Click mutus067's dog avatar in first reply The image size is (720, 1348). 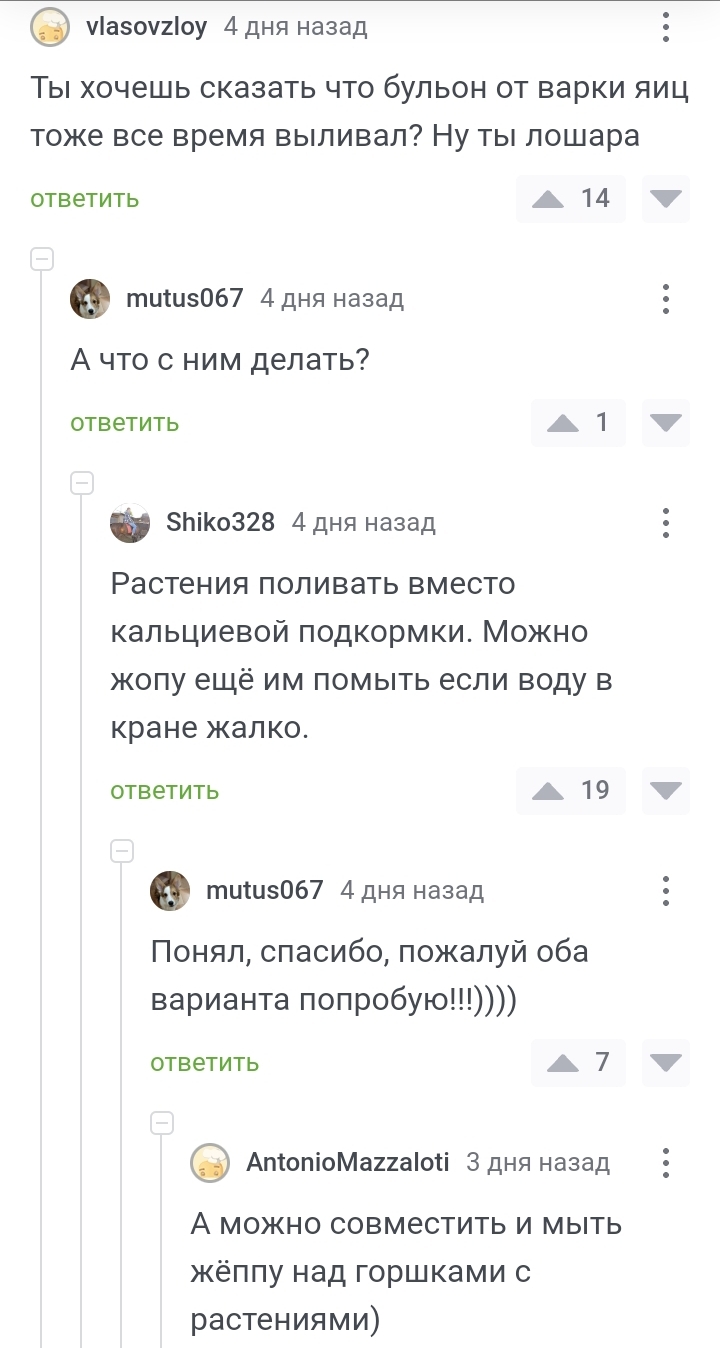[90, 298]
